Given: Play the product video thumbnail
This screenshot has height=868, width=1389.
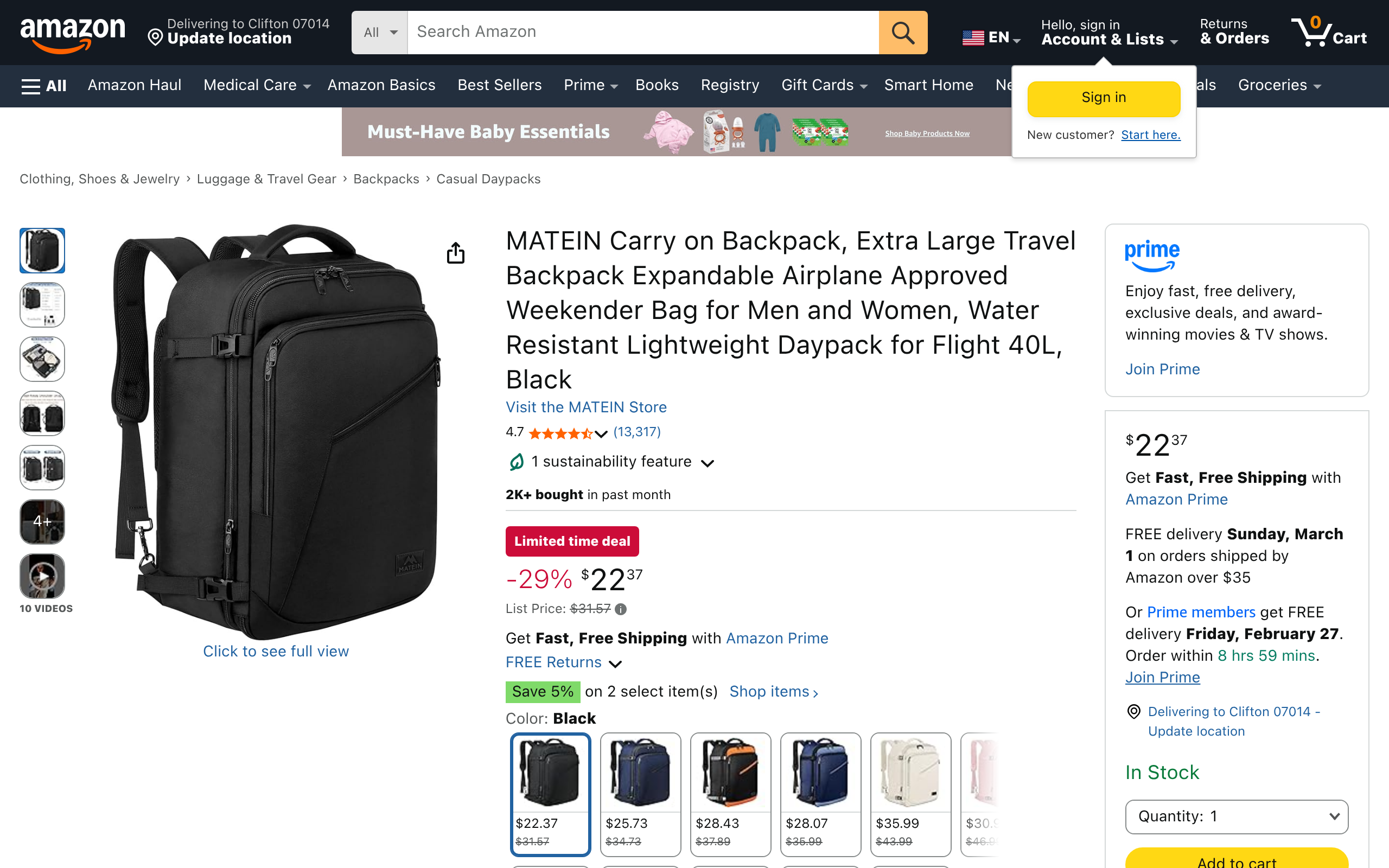Looking at the screenshot, I should 42,576.
